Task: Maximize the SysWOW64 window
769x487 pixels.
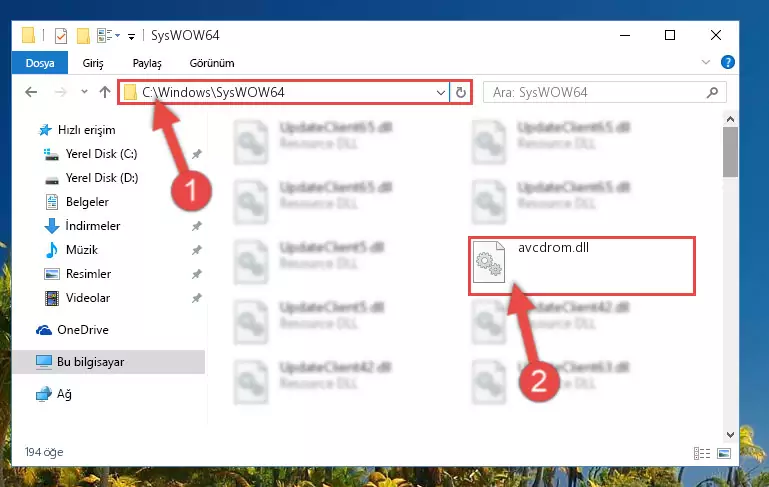Action: coord(670,35)
